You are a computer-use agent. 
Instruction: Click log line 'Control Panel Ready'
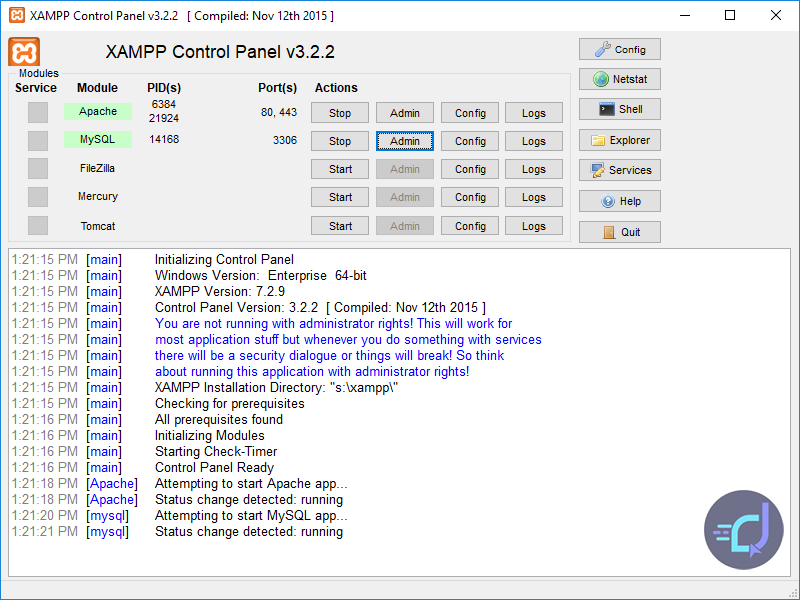point(214,467)
